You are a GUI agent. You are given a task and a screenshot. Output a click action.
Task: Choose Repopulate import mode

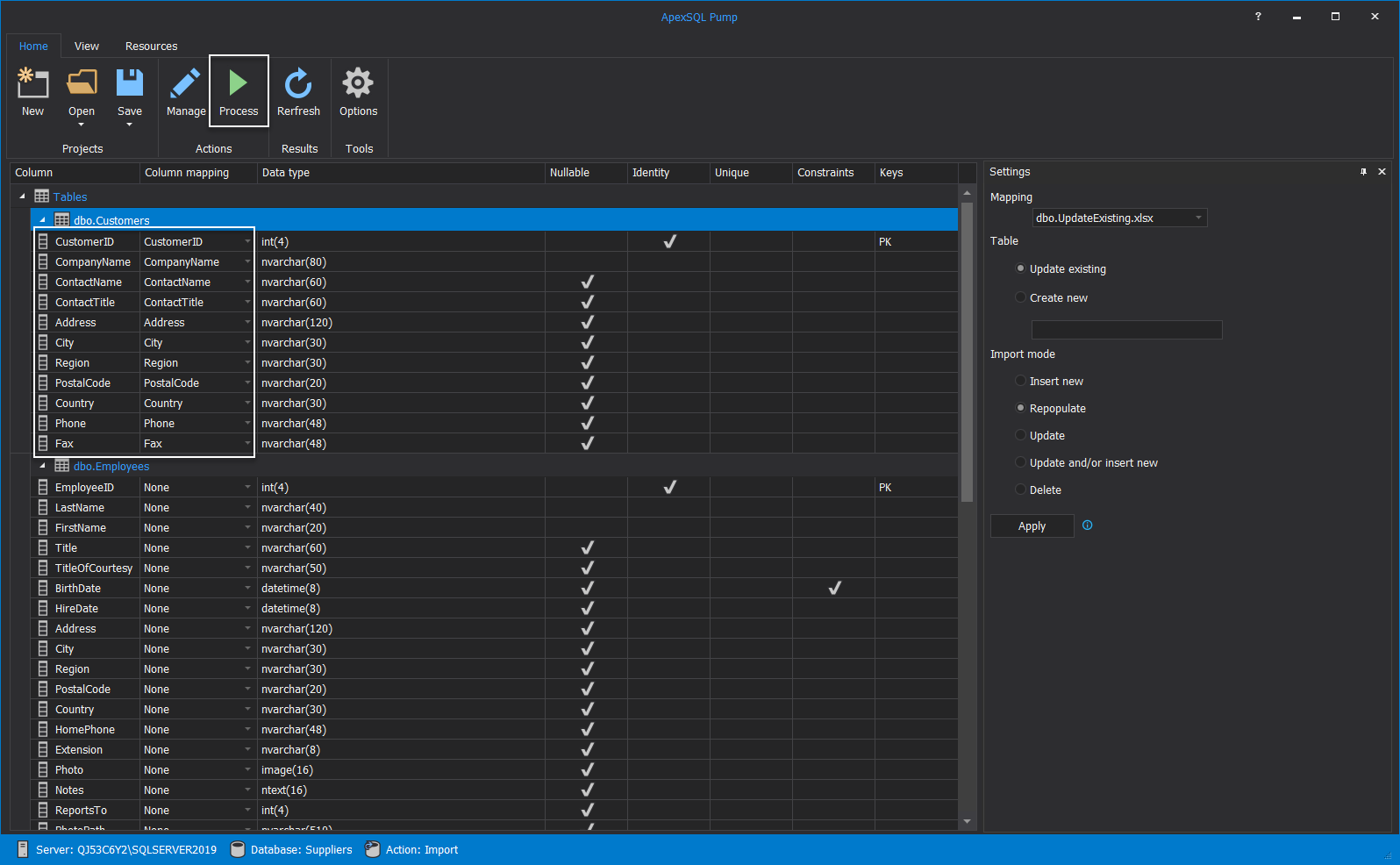tap(1020, 408)
